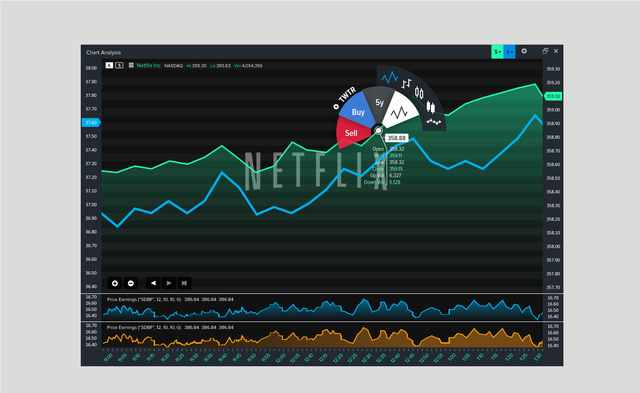Zoom out with the minus button
Viewport: 640px width, 393px height.
tap(131, 283)
